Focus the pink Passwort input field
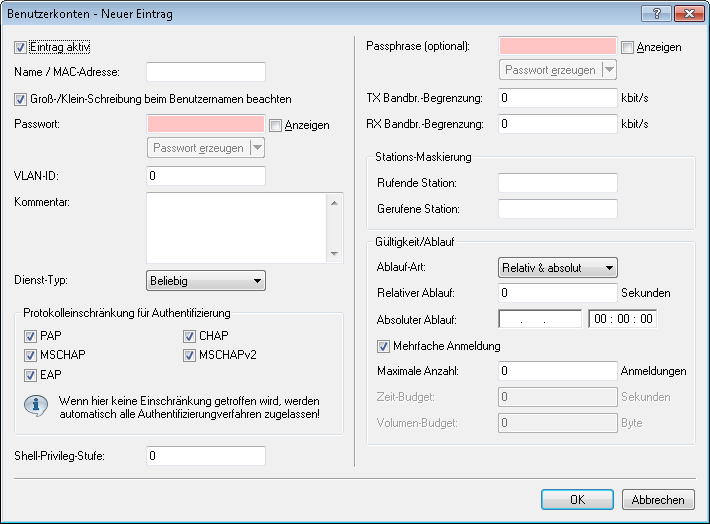 coord(205,124)
